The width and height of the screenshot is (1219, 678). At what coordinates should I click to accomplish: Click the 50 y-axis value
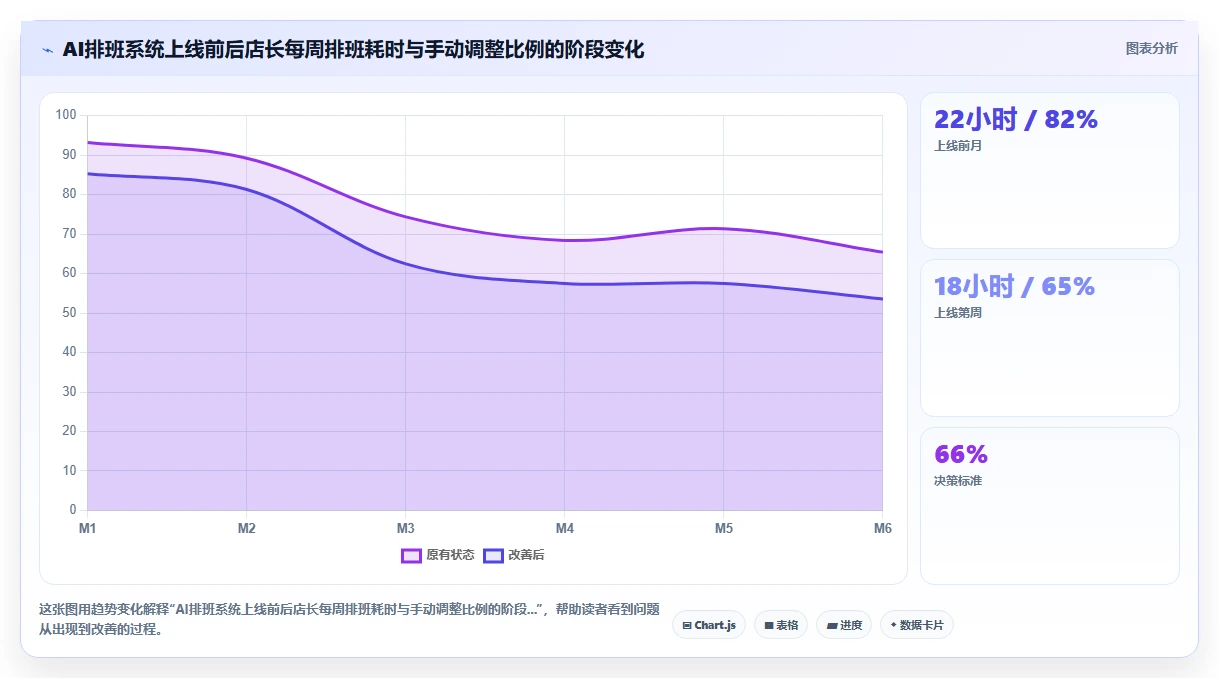point(69,313)
